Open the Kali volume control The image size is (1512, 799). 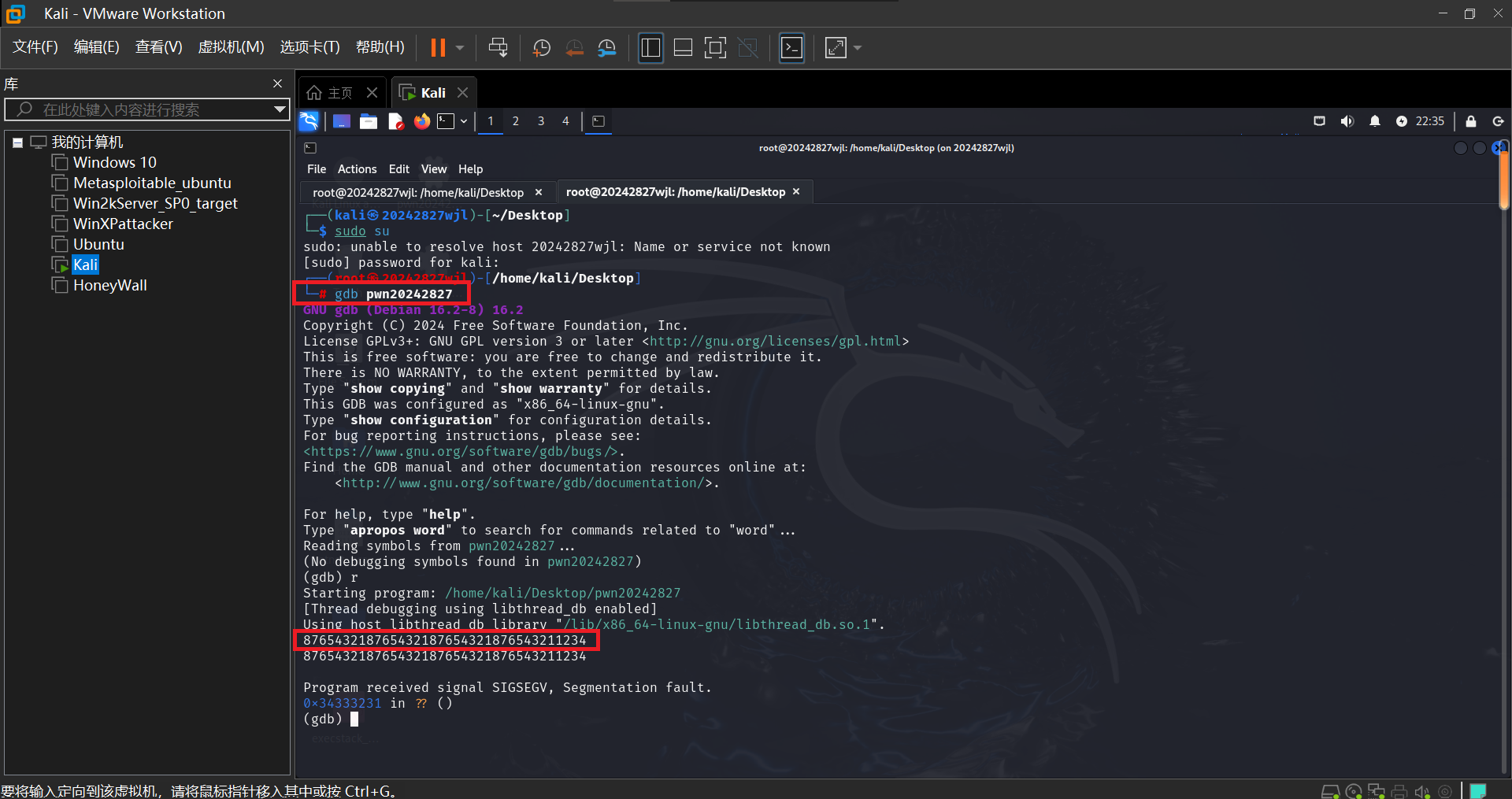tap(1347, 121)
